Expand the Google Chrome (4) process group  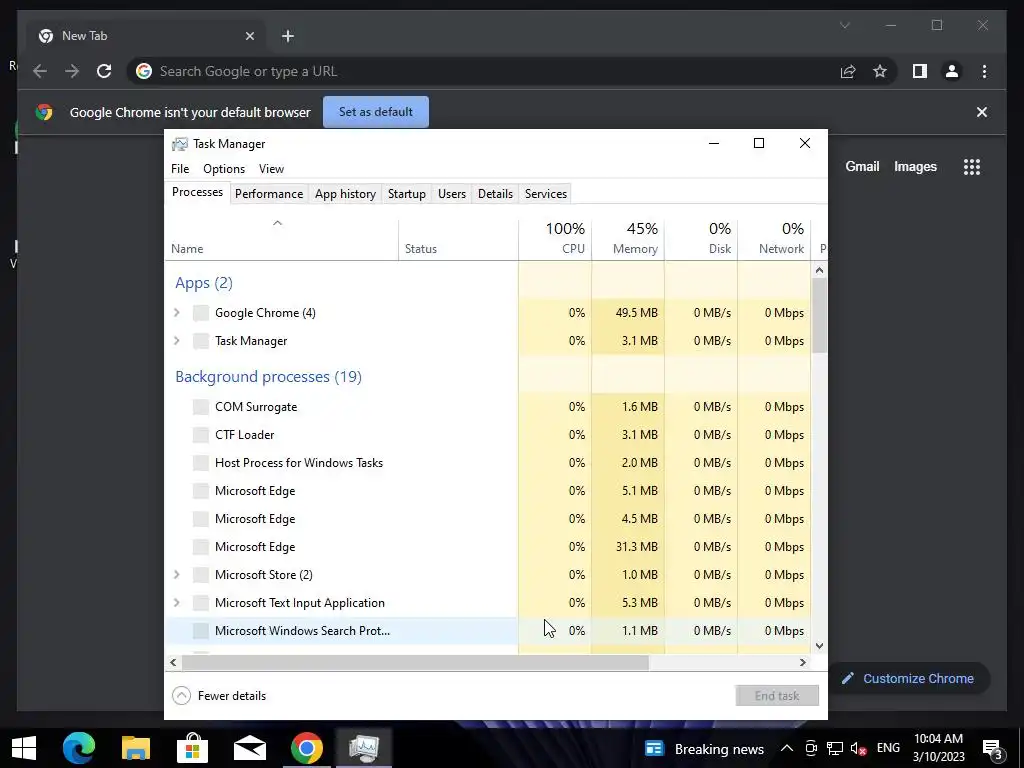(176, 313)
